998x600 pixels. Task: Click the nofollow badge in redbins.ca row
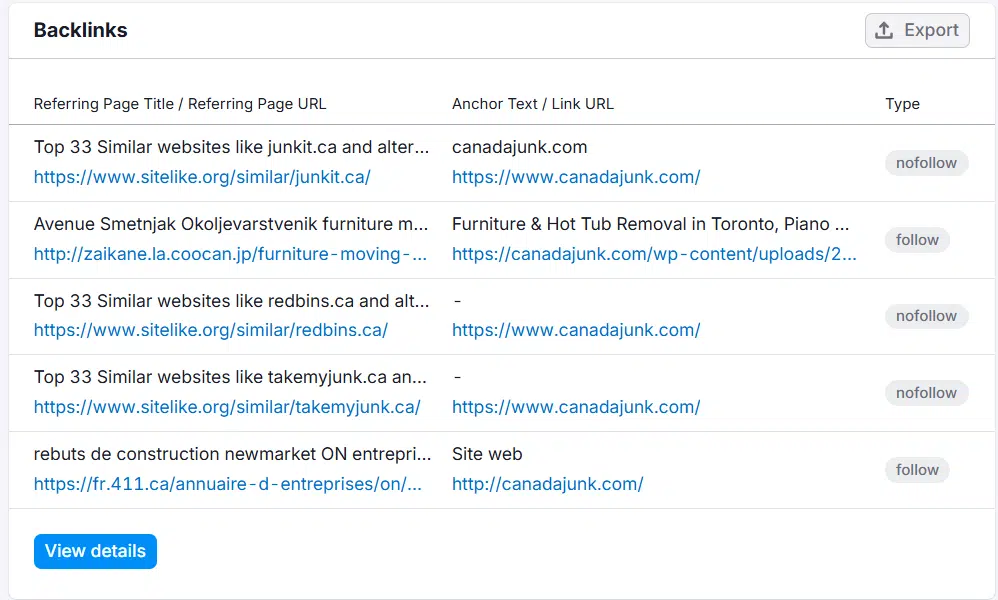pos(926,316)
